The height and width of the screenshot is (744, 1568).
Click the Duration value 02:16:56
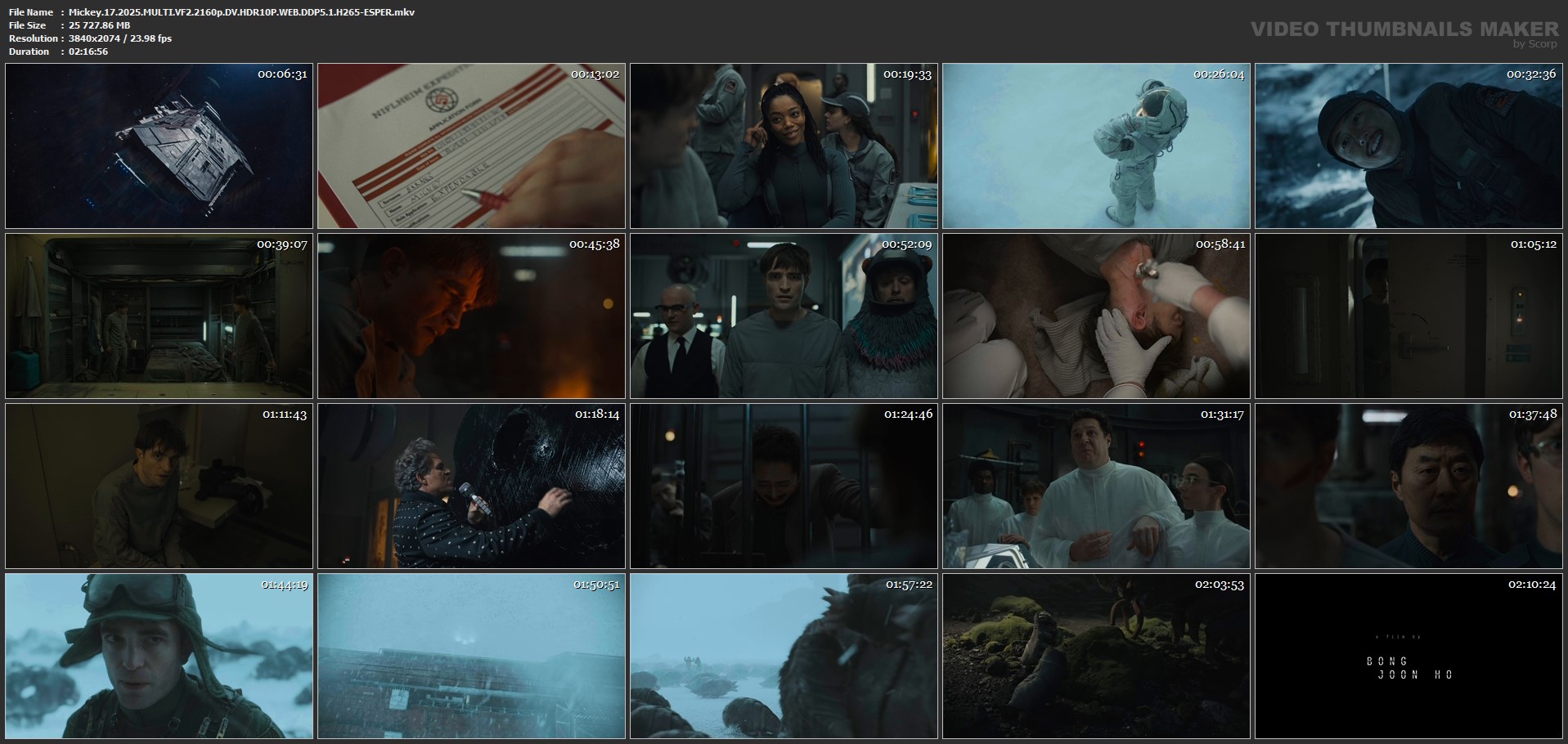88,52
